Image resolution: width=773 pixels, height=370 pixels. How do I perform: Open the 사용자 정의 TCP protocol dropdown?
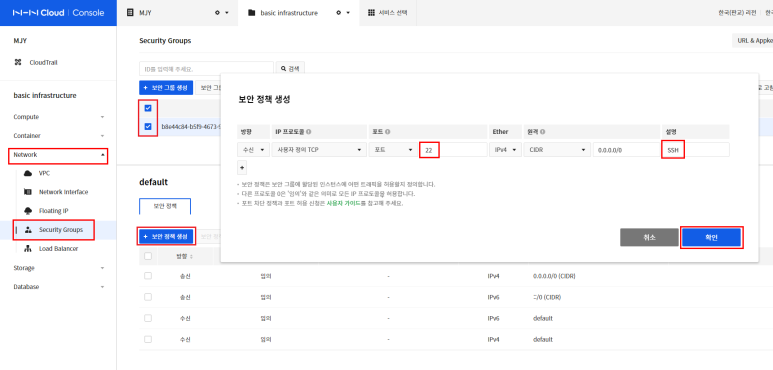pos(319,150)
